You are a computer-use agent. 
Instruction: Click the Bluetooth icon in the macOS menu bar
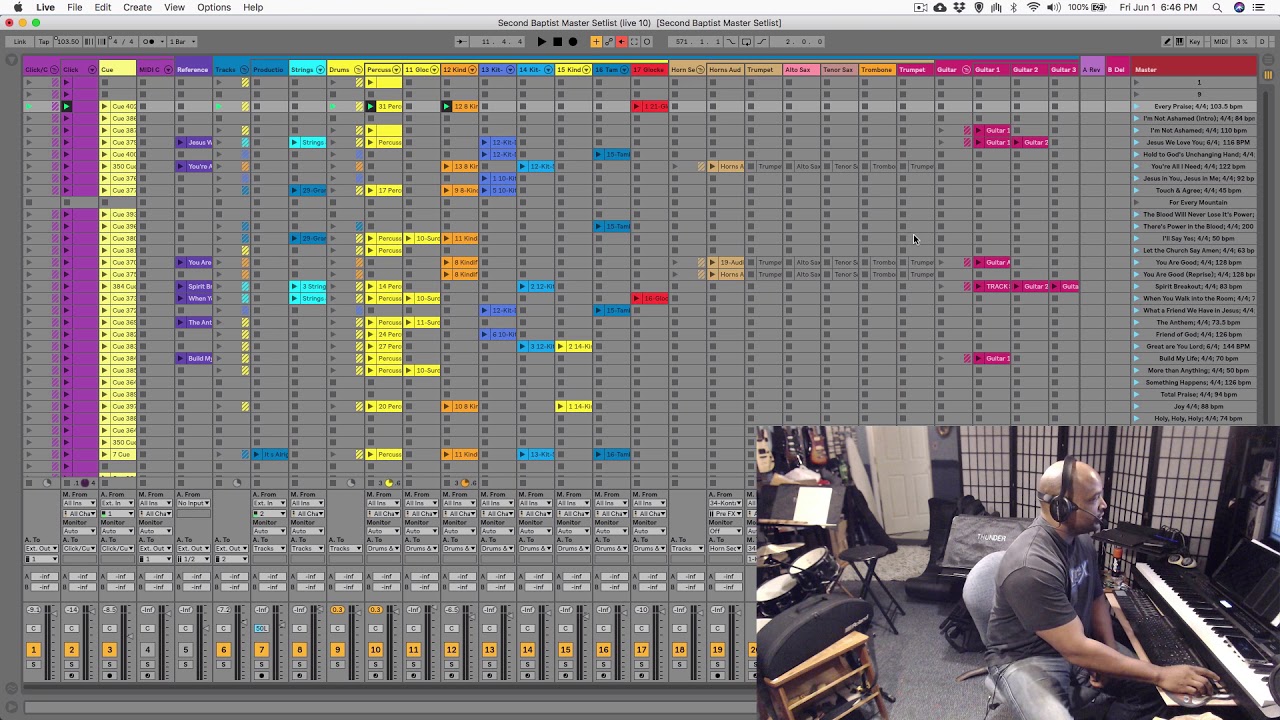pos(1013,7)
